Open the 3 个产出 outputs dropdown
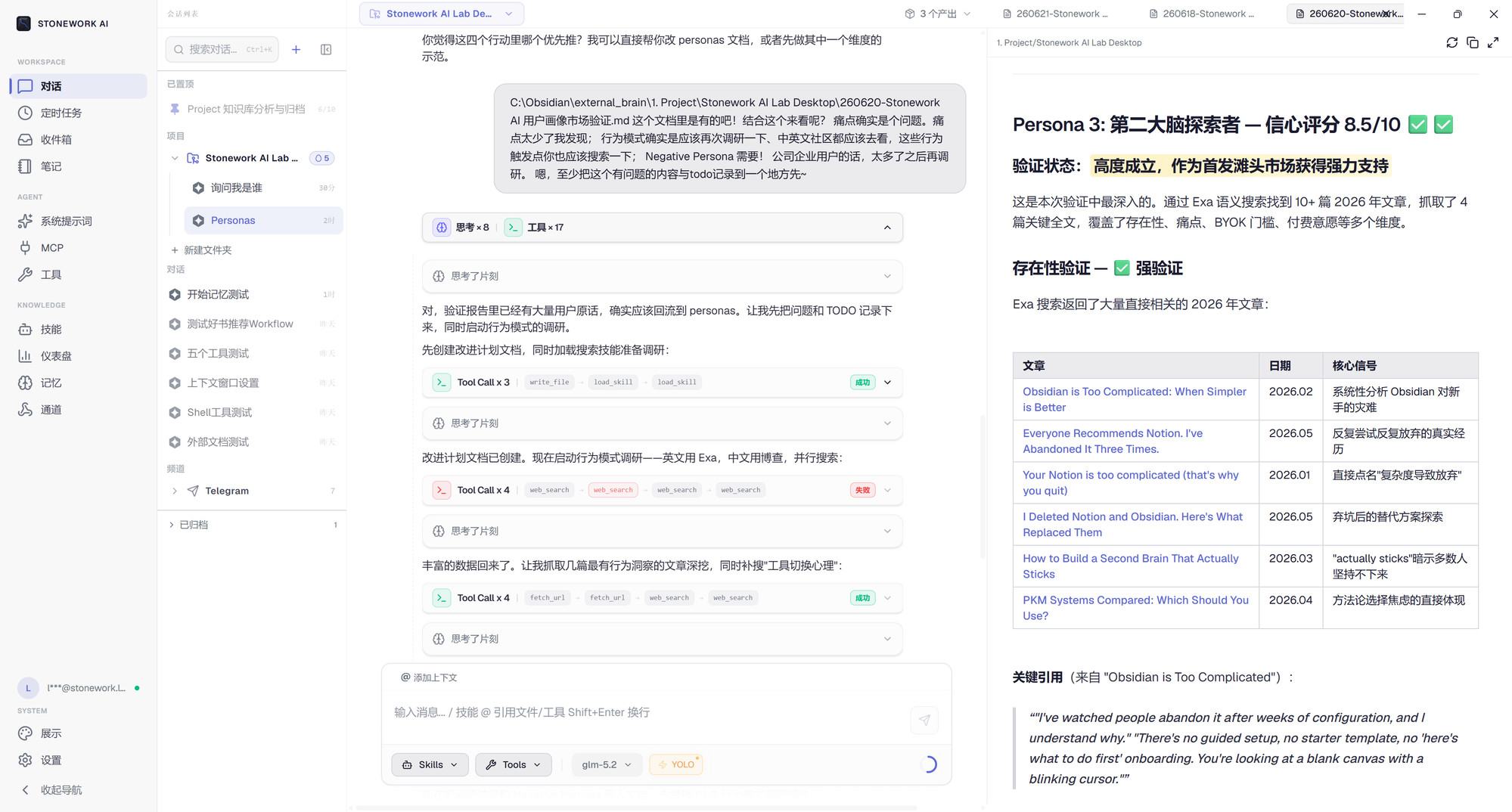Viewport: 1512px width, 812px height. (x=938, y=14)
